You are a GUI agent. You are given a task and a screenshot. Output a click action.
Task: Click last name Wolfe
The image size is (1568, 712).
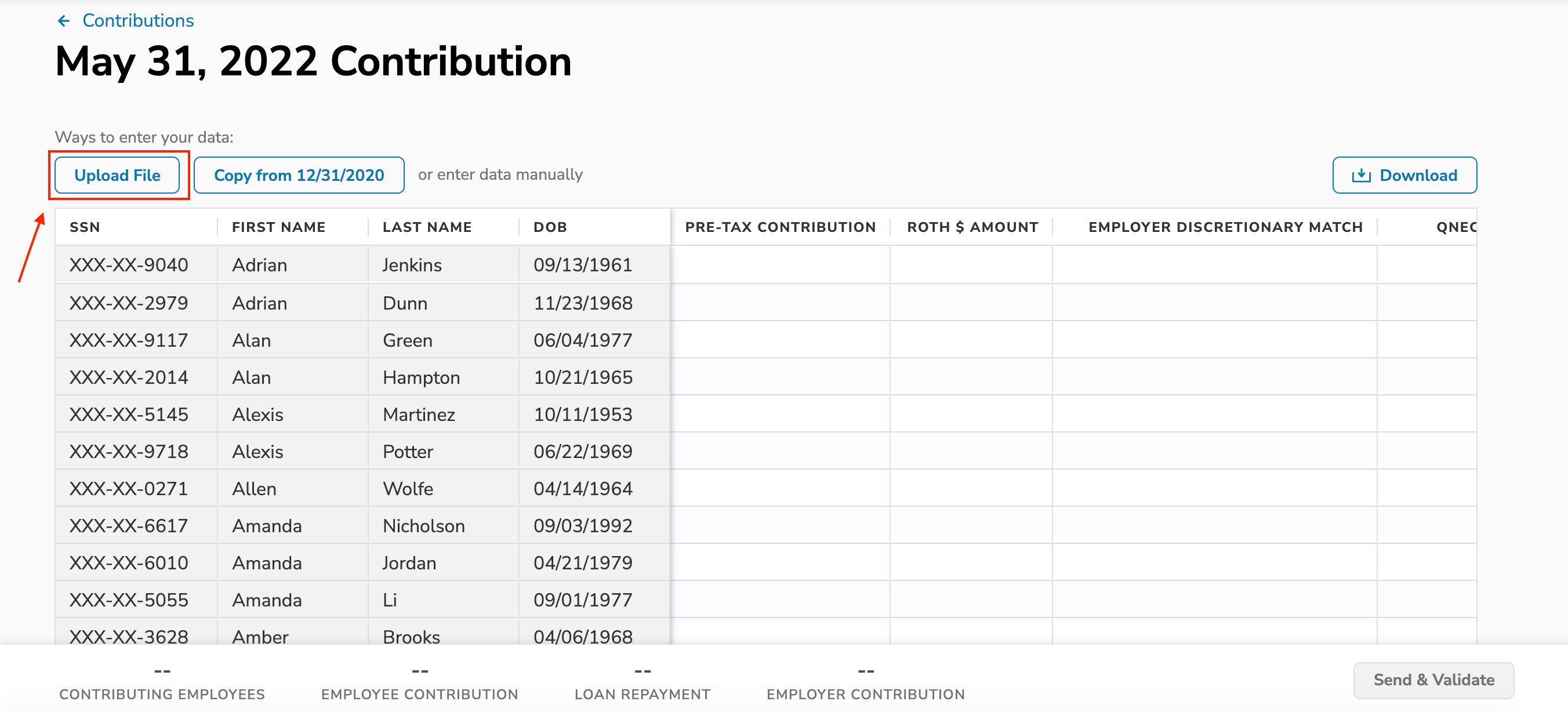click(408, 488)
